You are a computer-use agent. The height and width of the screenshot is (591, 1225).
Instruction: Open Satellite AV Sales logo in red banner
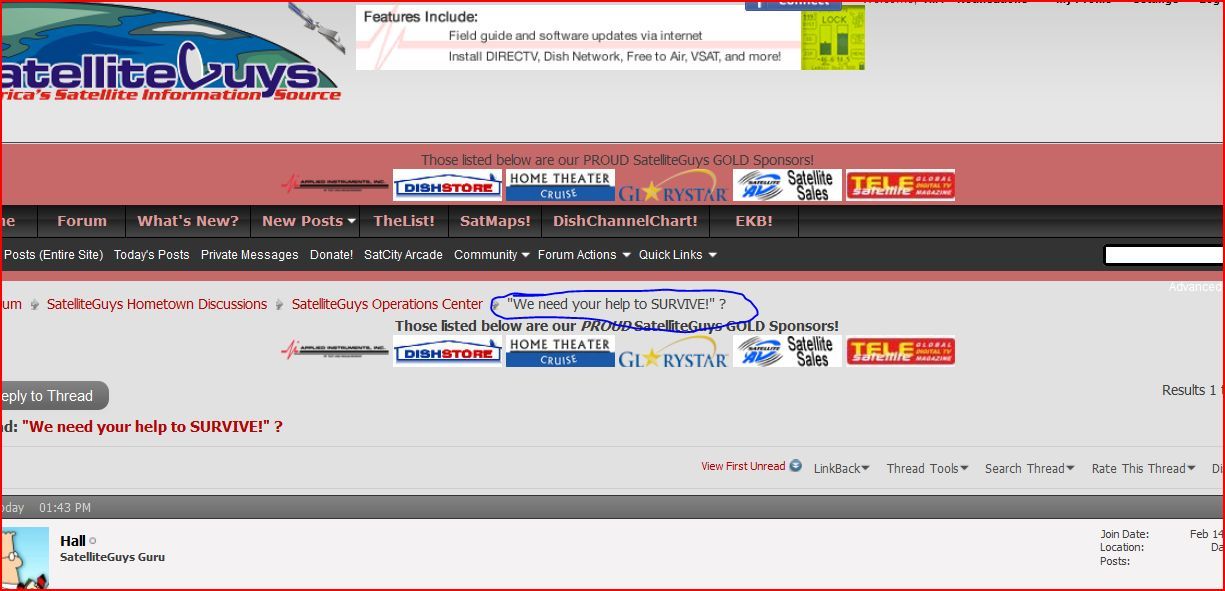pyautogui.click(x=787, y=185)
